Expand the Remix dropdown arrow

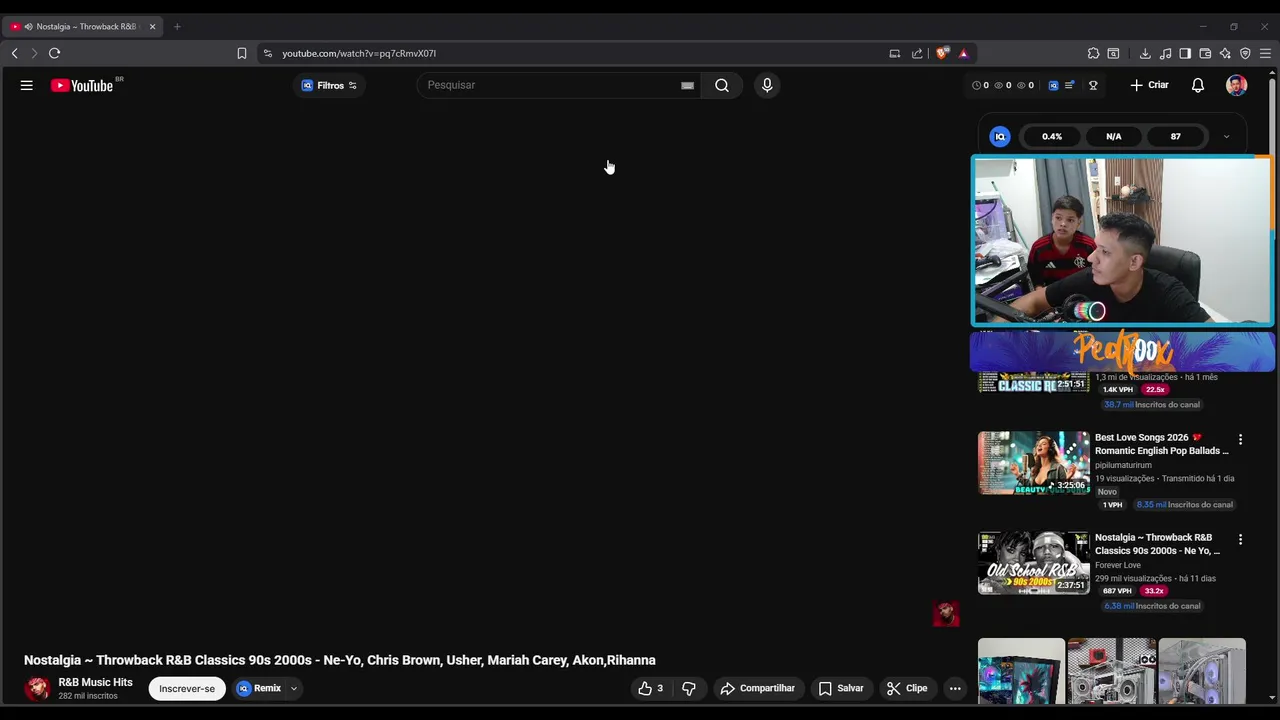[294, 689]
